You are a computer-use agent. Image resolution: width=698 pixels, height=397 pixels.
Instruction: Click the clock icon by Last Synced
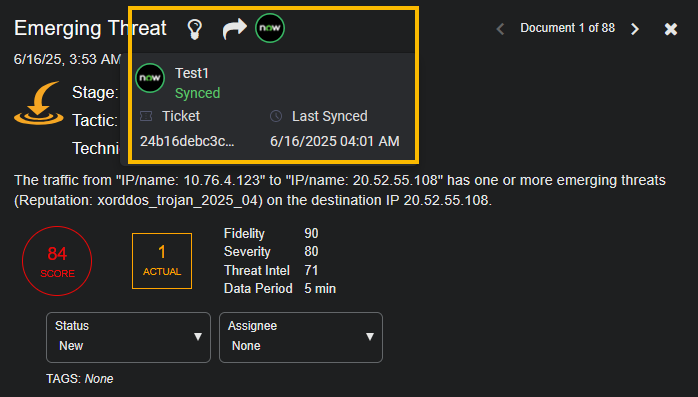tap(276, 116)
